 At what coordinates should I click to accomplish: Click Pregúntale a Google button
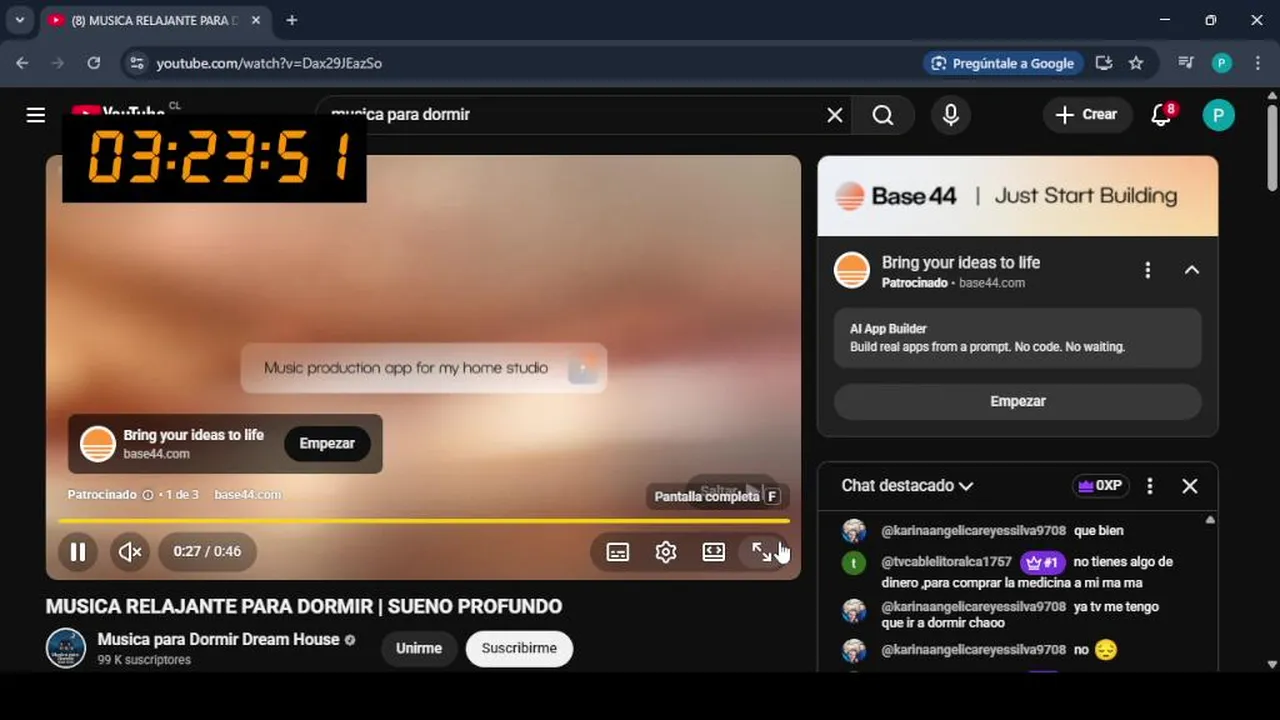pos(1003,63)
